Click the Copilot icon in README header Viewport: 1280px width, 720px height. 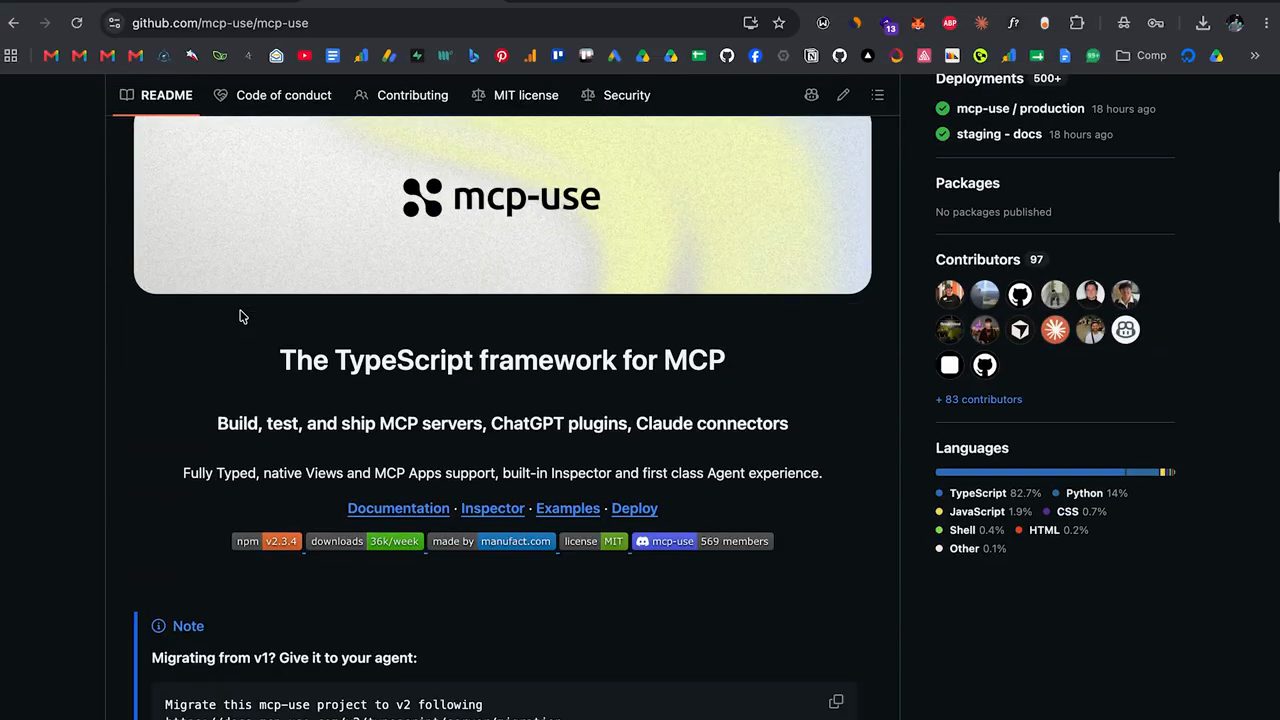coord(812,95)
